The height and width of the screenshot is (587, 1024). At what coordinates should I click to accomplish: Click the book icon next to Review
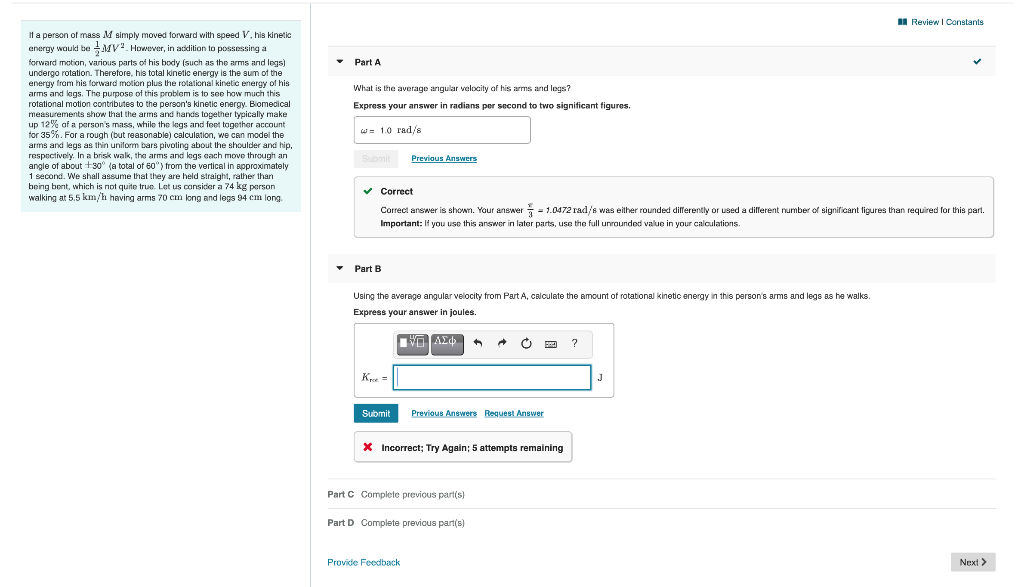pos(903,21)
